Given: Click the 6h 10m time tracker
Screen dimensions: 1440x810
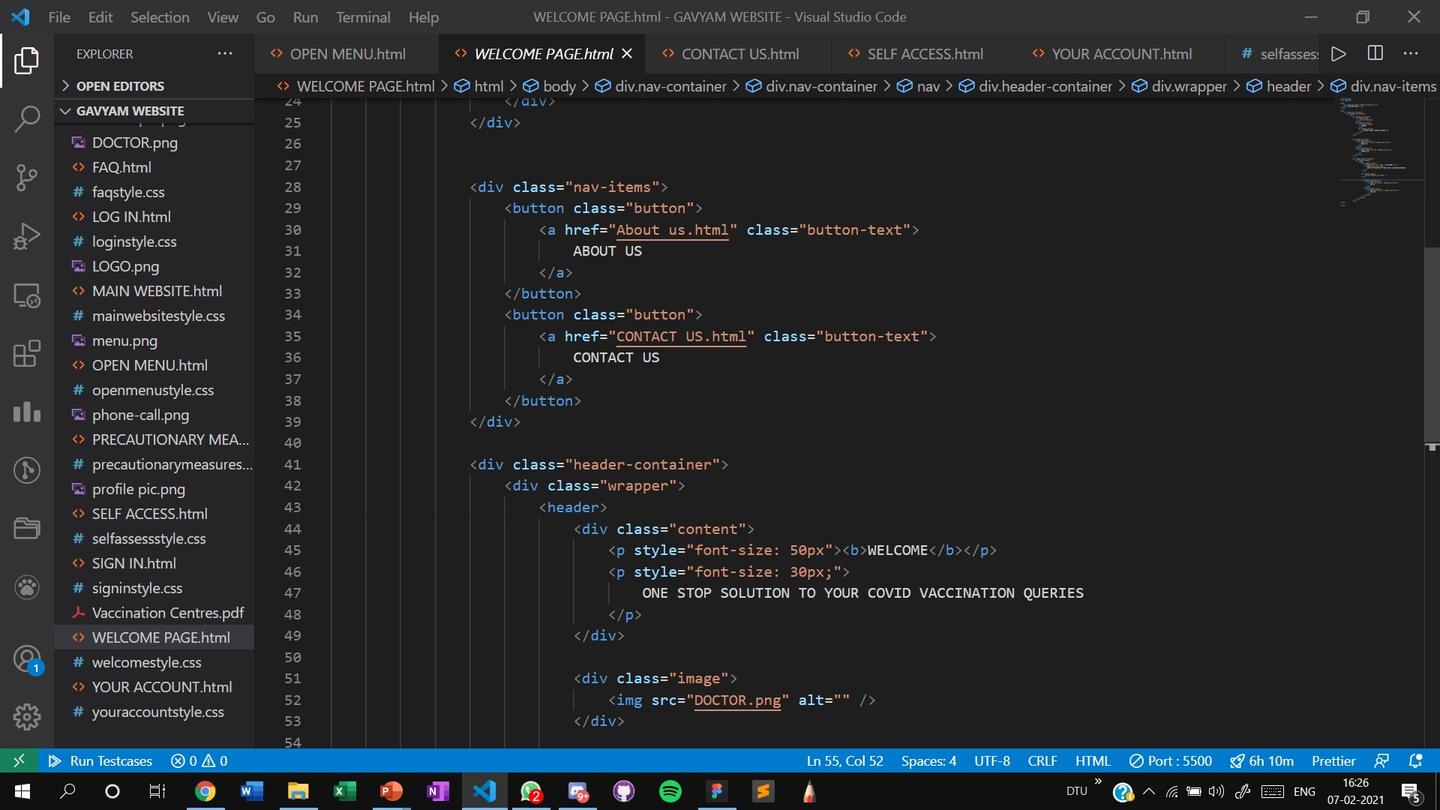Looking at the screenshot, I should [1262, 761].
